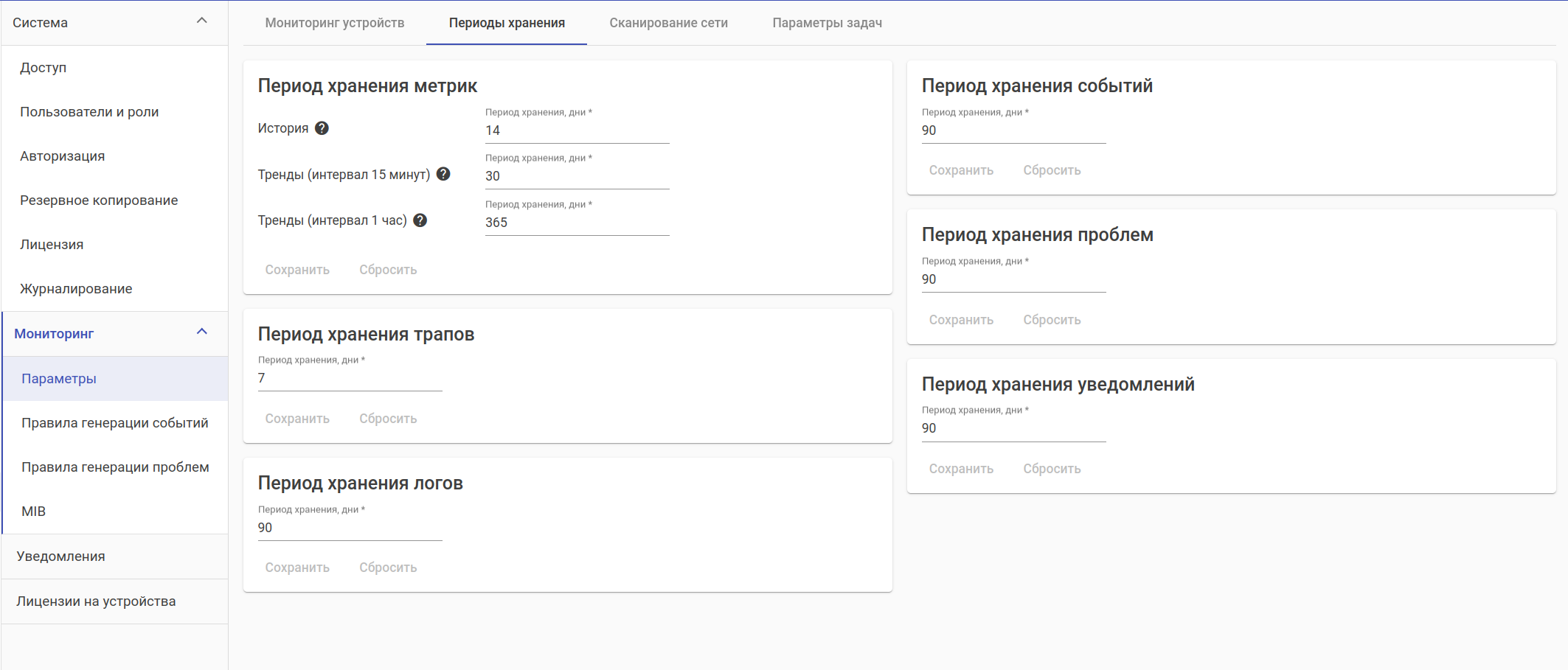Reset the notifications storage period
Viewport: 1568px width, 670px height.
1052,469
